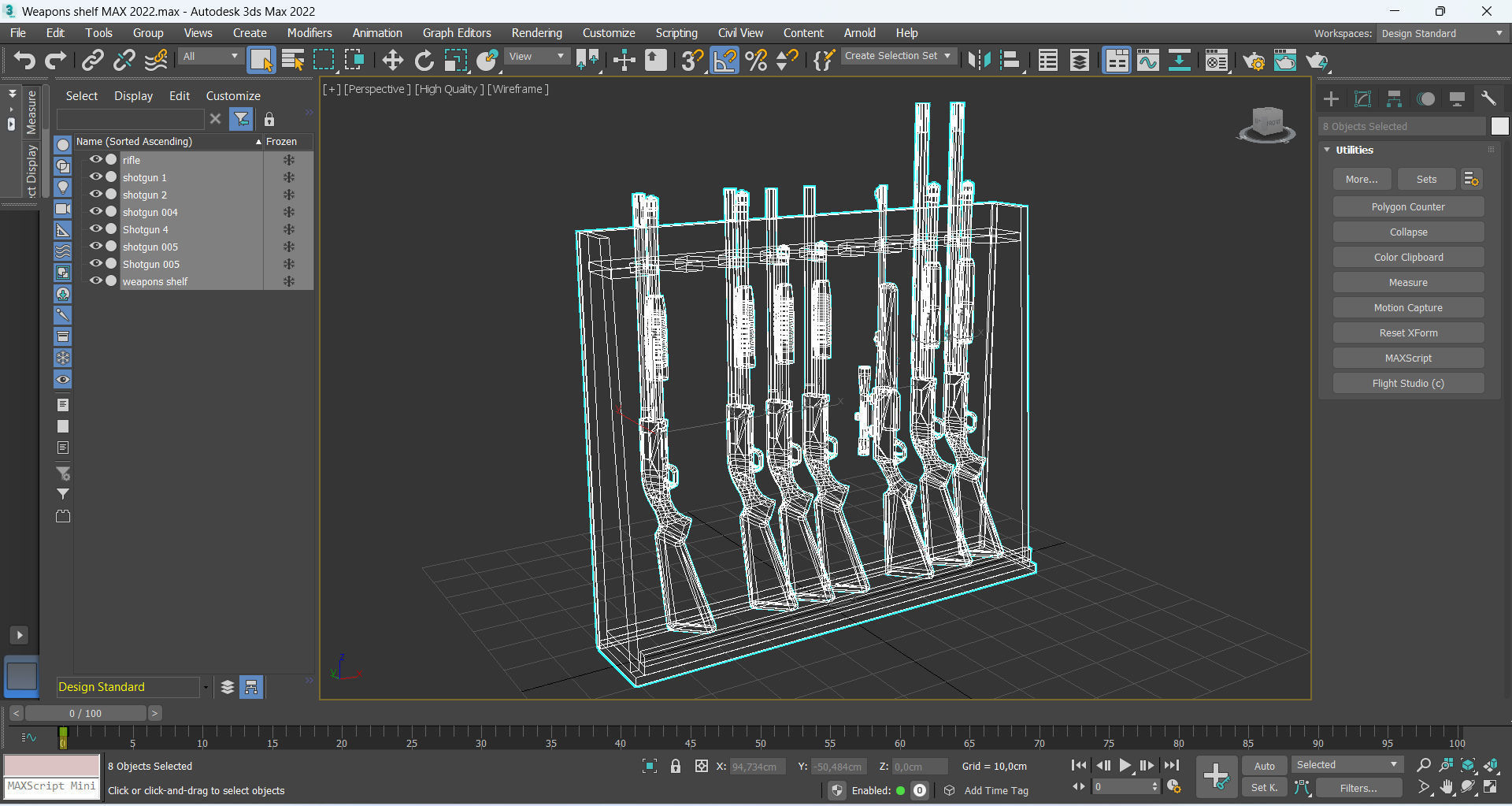This screenshot has height=806, width=1512.
Task: Open reference coordinate system View dropdown
Action: 537,57
